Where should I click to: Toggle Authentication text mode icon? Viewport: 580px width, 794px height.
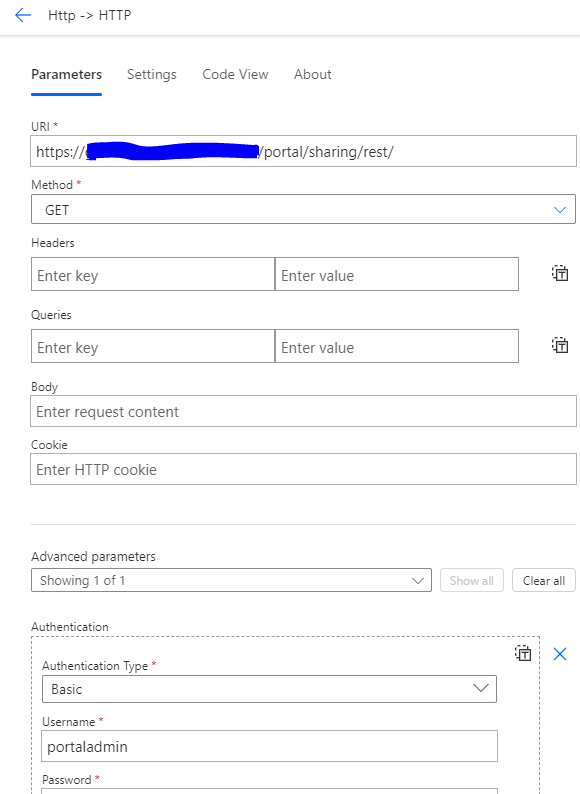point(523,653)
